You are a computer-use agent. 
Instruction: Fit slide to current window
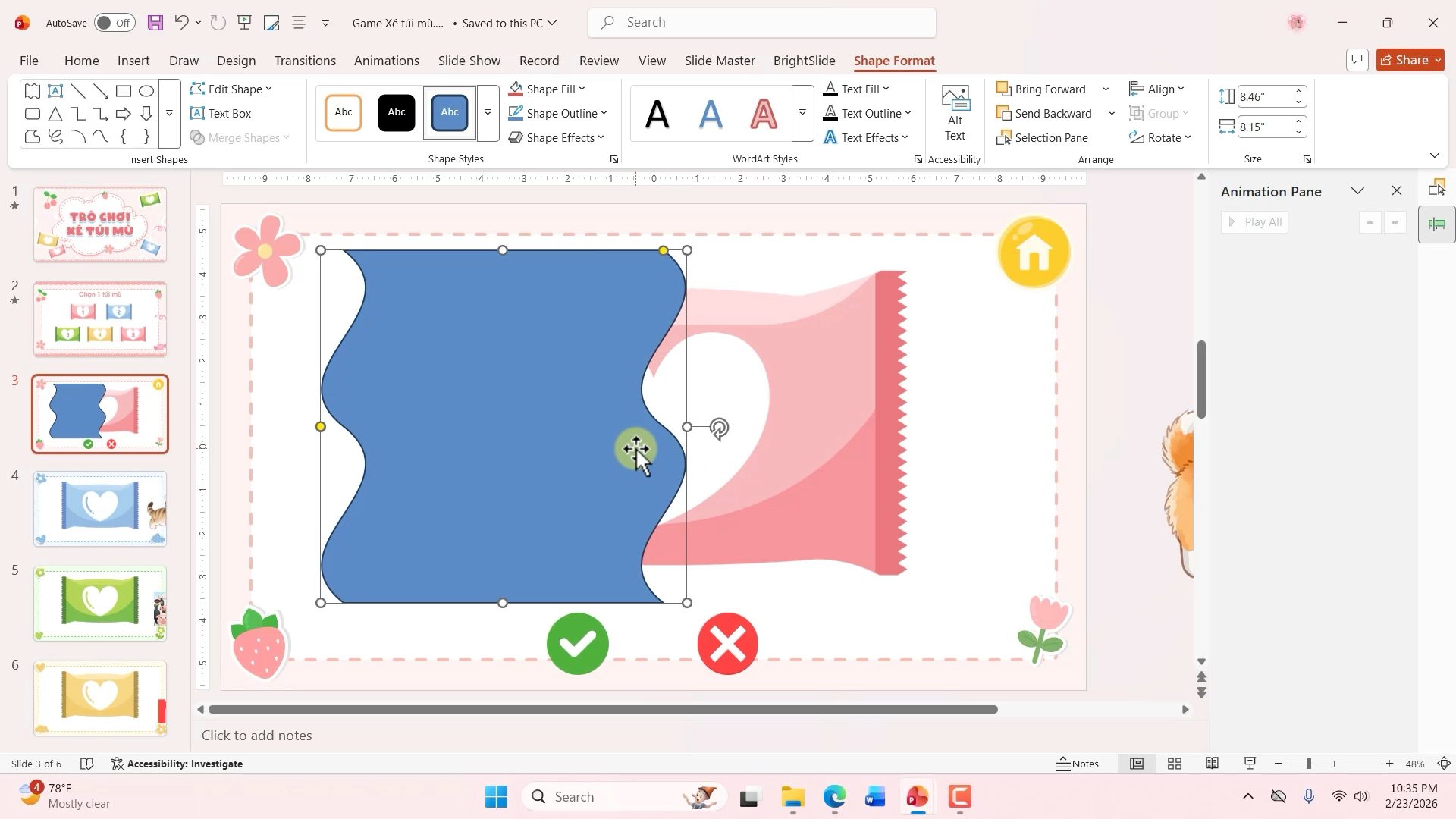(1445, 764)
